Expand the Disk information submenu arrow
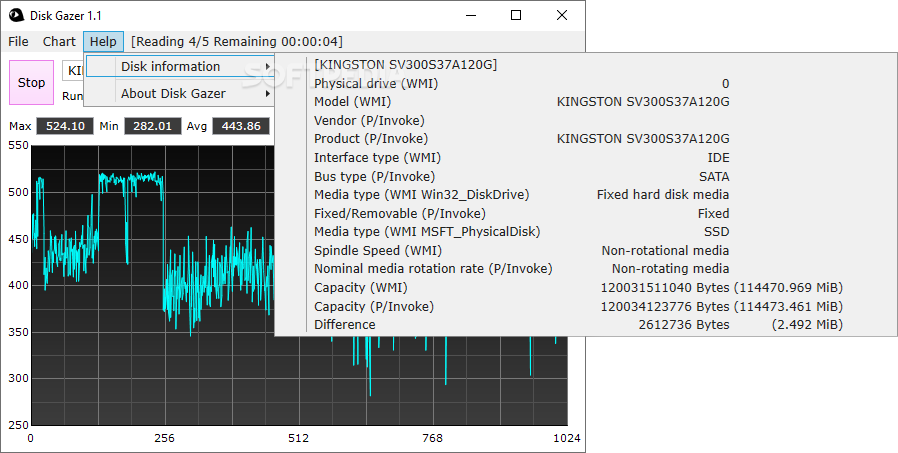This screenshot has width=898, height=453. click(268, 66)
